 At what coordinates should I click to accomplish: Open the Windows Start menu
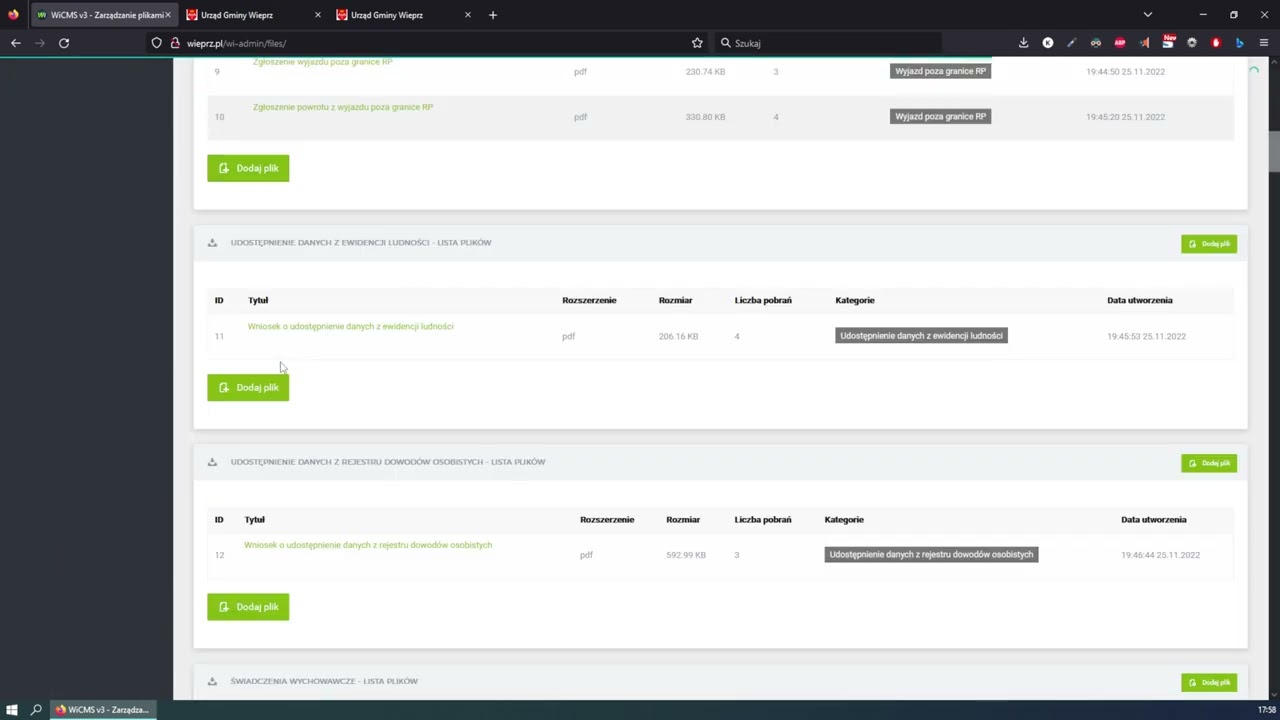12,710
